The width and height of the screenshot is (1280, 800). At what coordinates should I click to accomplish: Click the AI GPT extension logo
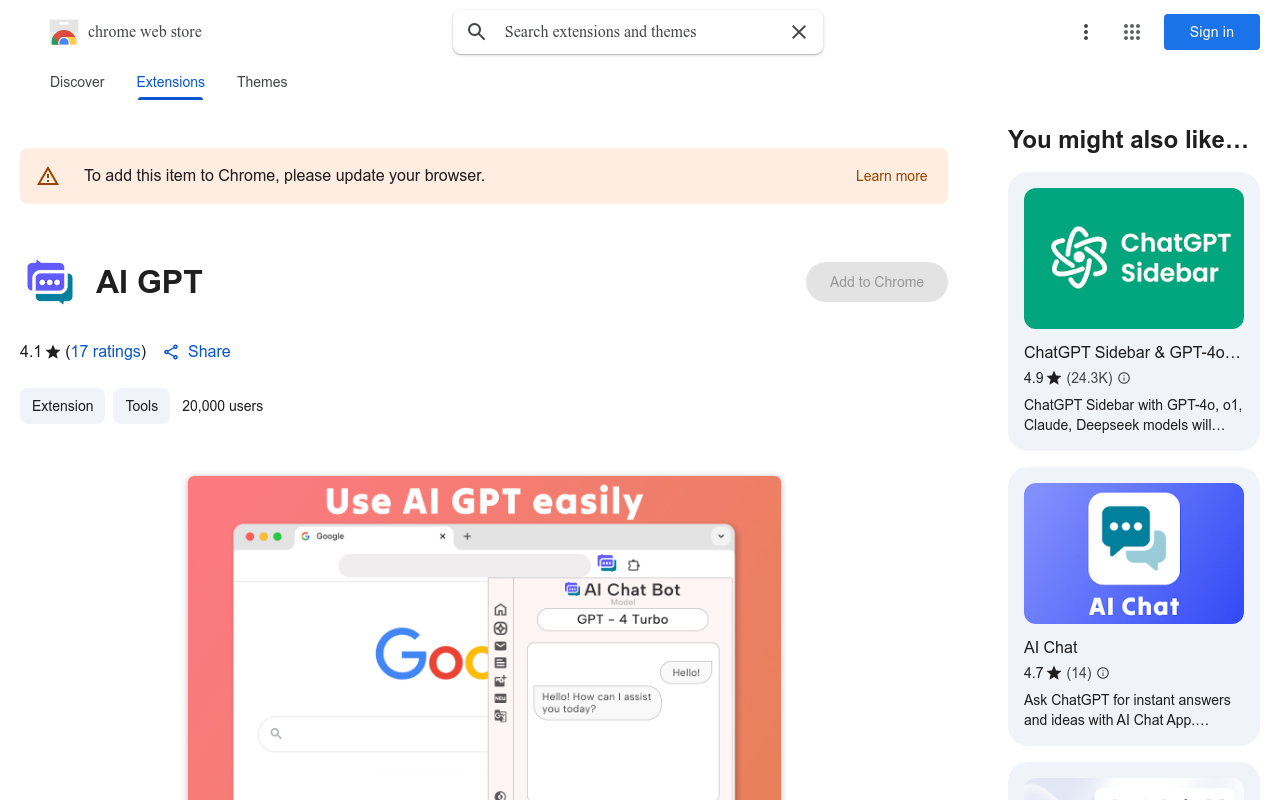coord(50,282)
